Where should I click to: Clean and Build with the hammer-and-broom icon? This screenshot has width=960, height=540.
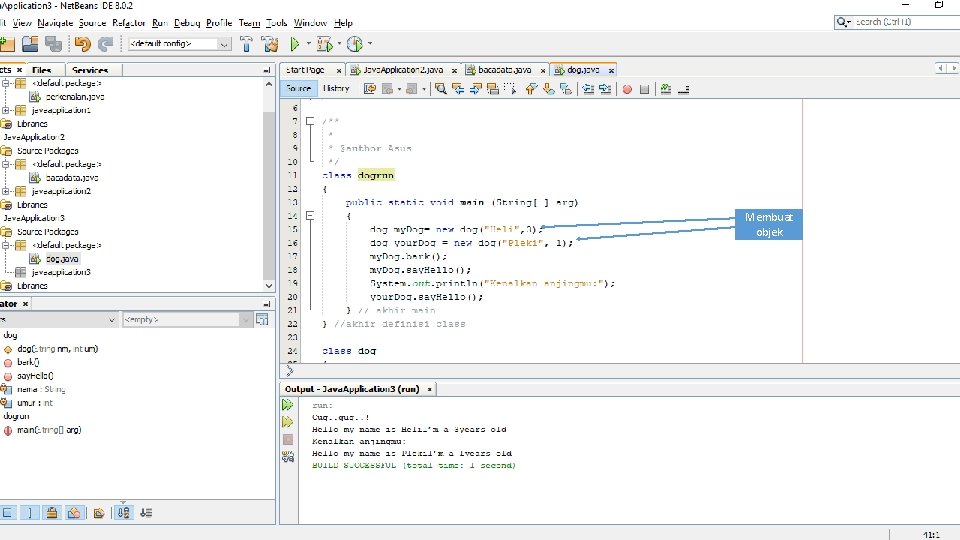point(270,43)
